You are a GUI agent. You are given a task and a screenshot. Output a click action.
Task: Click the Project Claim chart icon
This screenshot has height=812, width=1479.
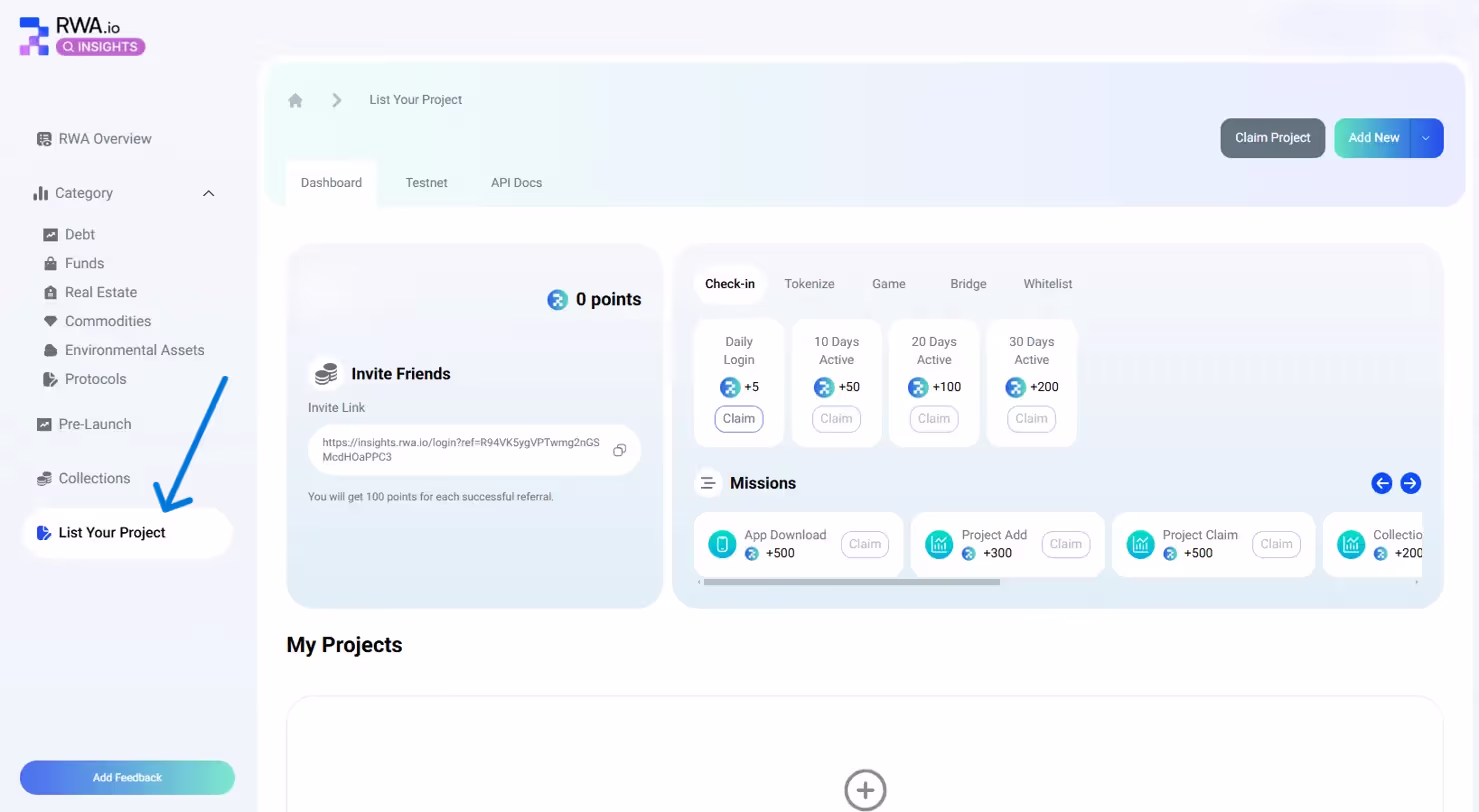(x=1140, y=544)
